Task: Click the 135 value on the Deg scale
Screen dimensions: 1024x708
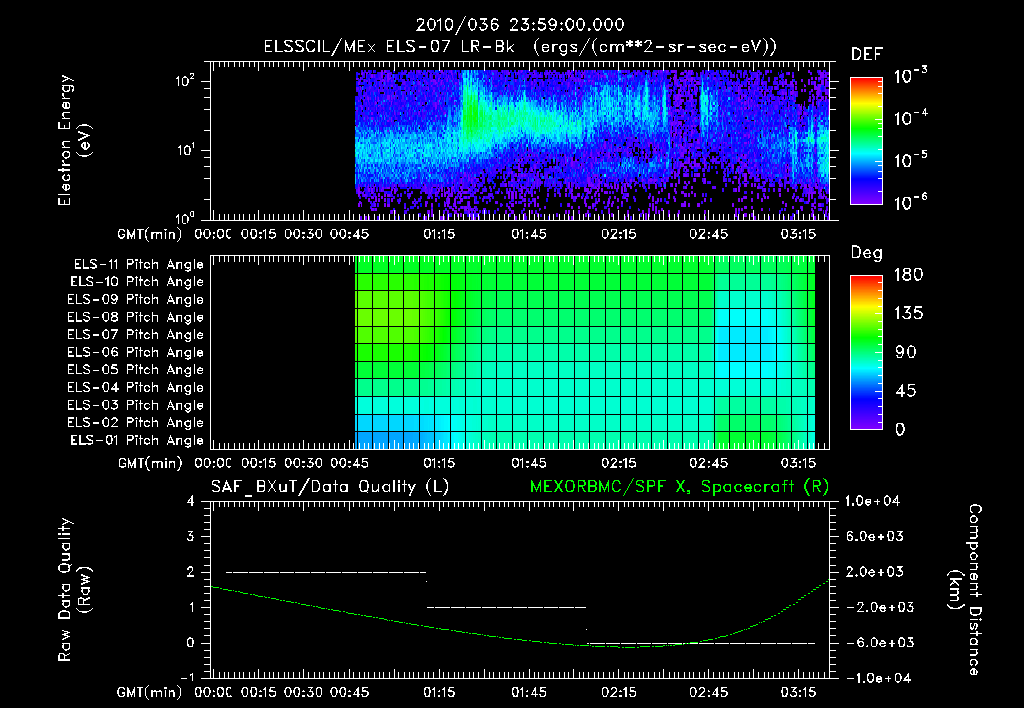Action: pyautogui.click(x=908, y=314)
